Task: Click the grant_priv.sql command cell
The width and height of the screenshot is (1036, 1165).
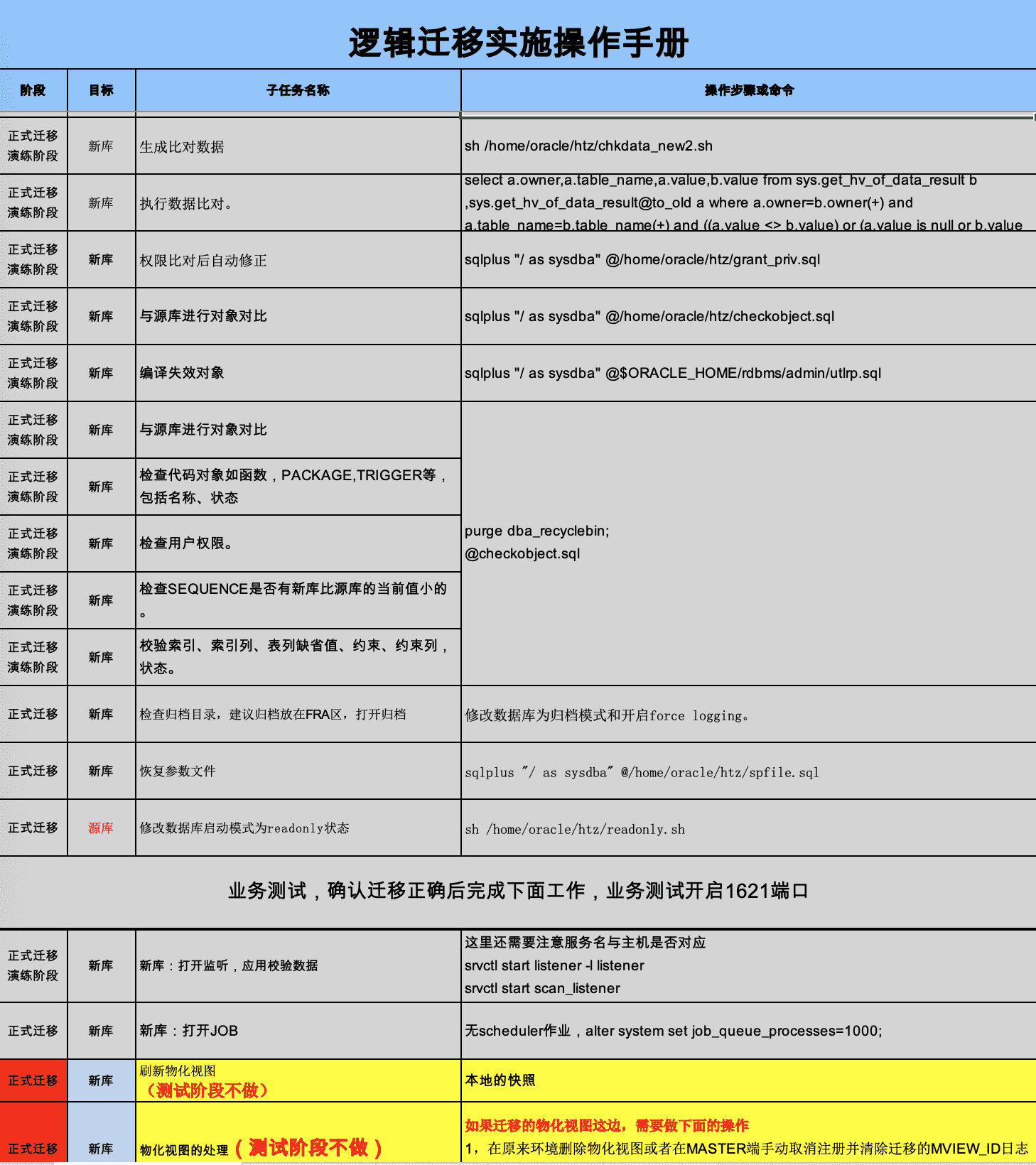Action: [x=748, y=260]
